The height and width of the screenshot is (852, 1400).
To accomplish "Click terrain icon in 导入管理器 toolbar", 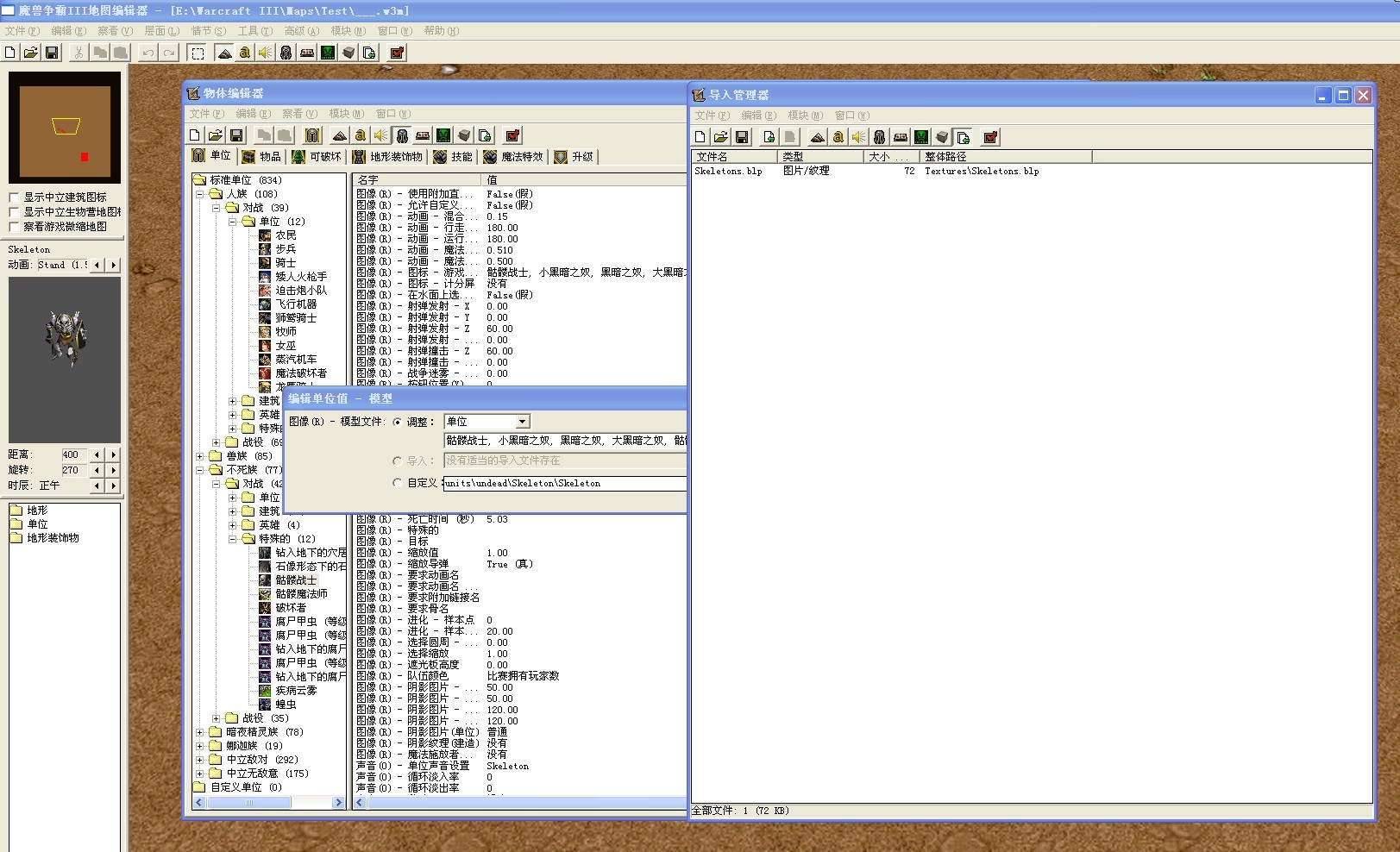I will click(x=818, y=137).
